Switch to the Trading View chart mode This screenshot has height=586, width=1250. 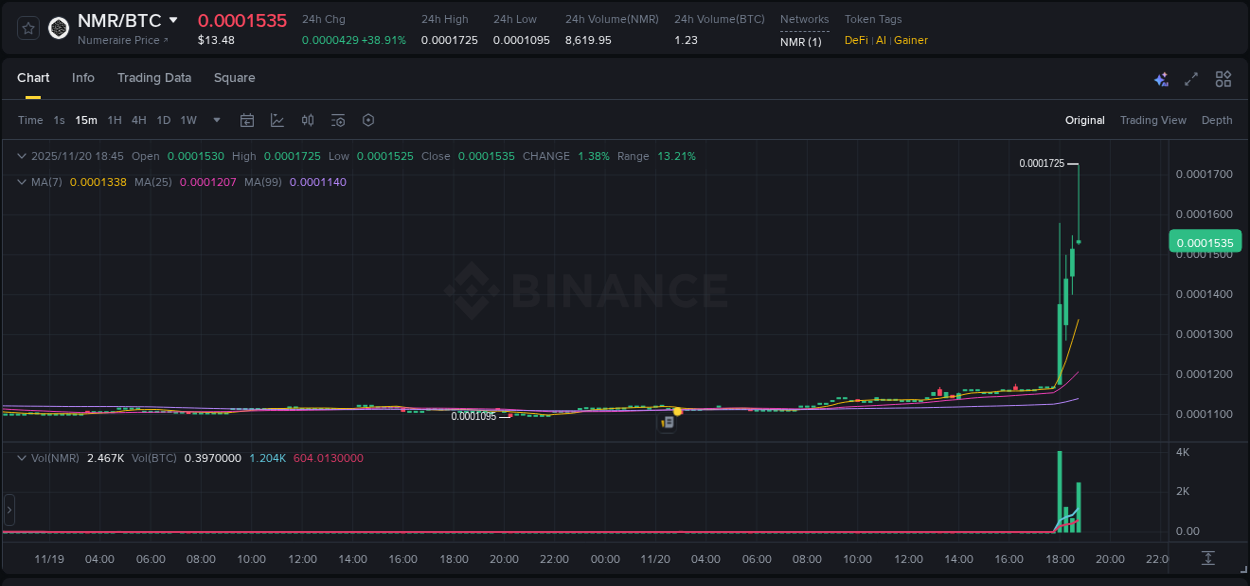coord(1153,120)
